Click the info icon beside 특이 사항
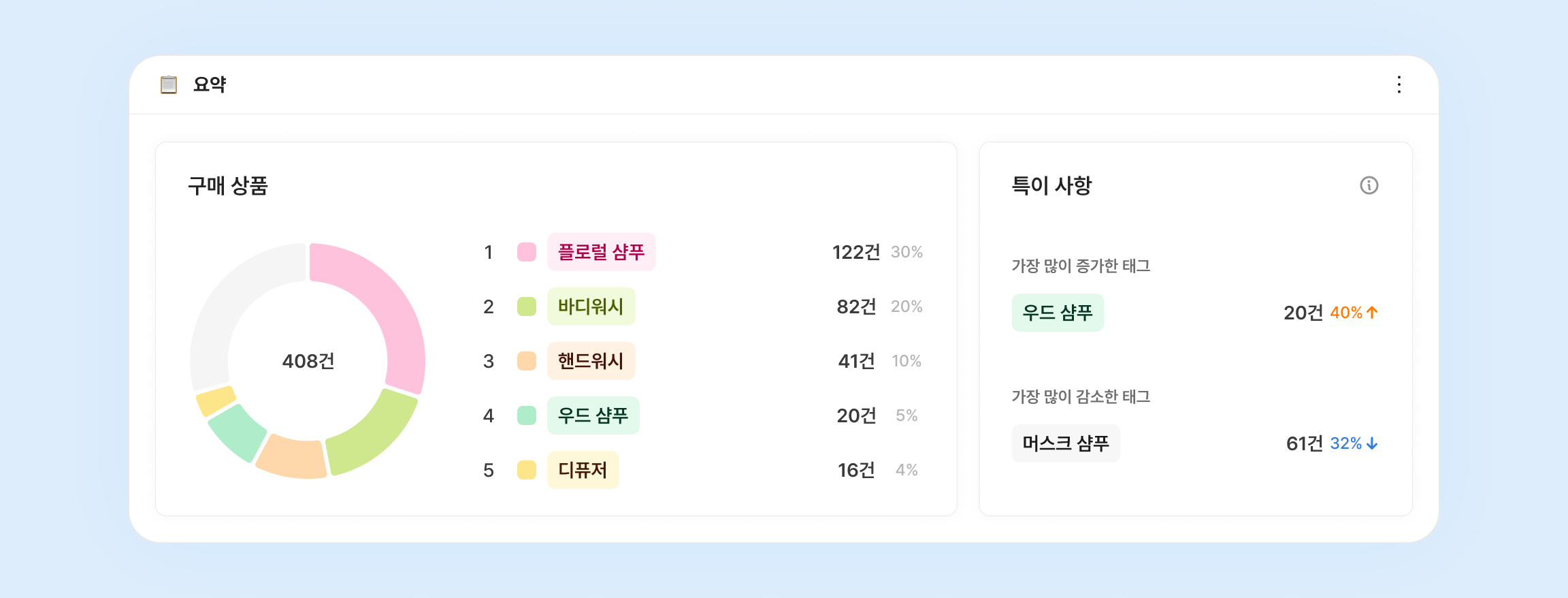 pos(1369,185)
